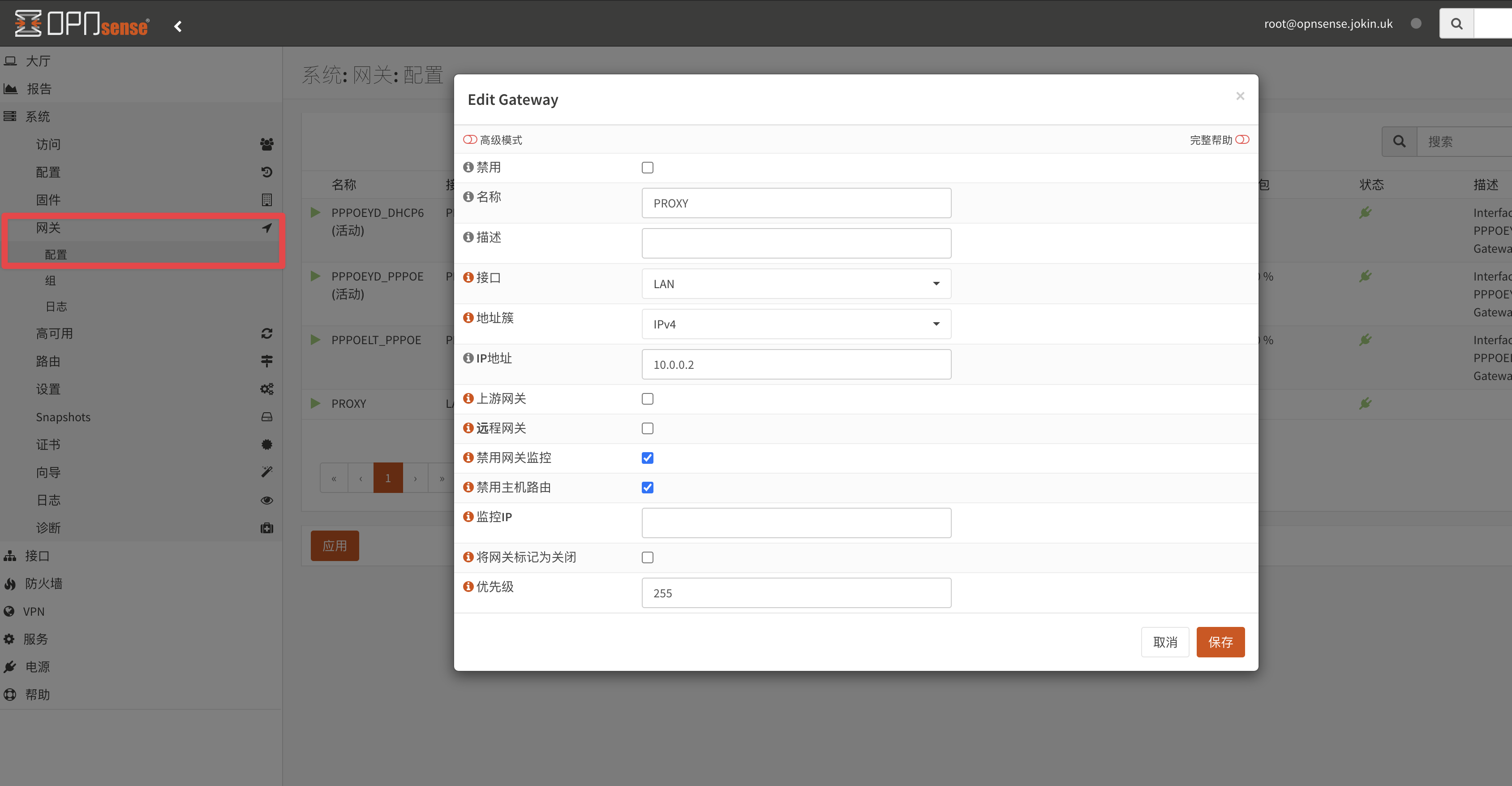Click the refresh icon next to 高可用
Viewport: 1512px width, 786px height.
point(266,334)
